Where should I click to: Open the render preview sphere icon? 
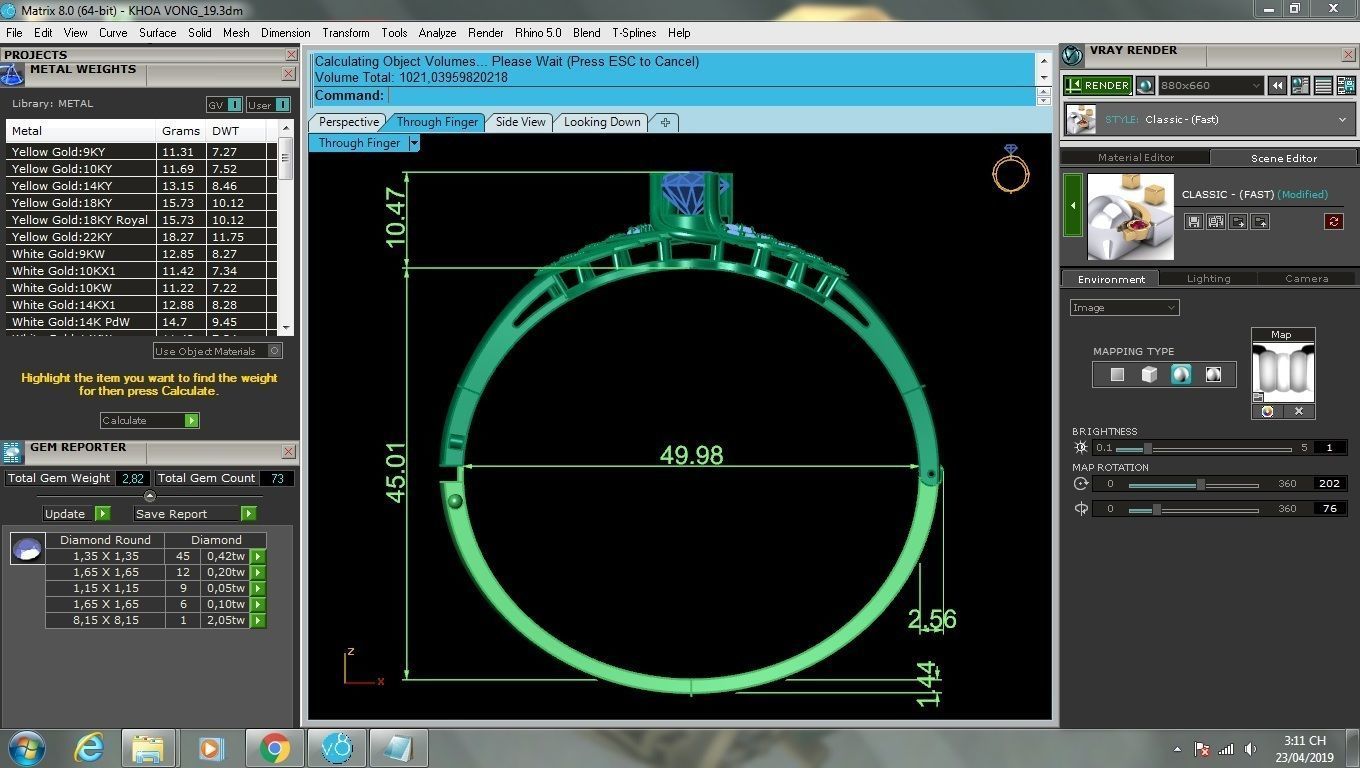tap(1145, 86)
